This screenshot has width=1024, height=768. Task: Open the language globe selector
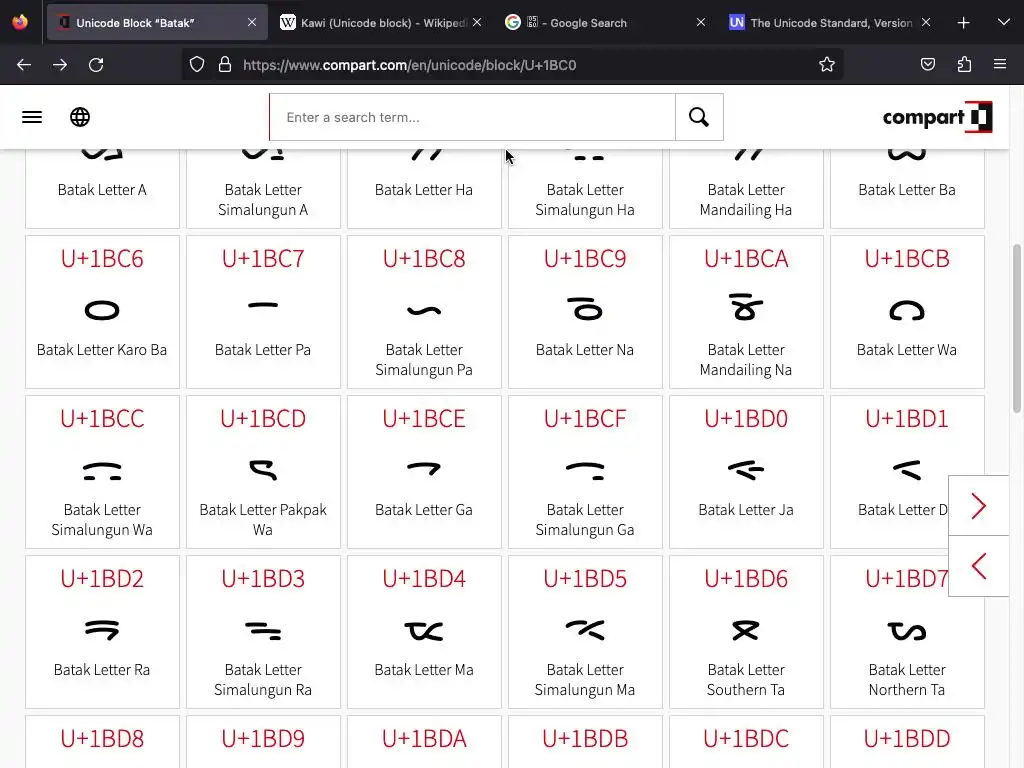tap(80, 117)
